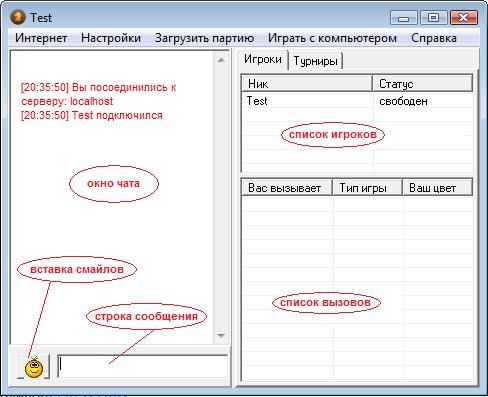
Task: Open the Справка menu
Action: coord(434,38)
